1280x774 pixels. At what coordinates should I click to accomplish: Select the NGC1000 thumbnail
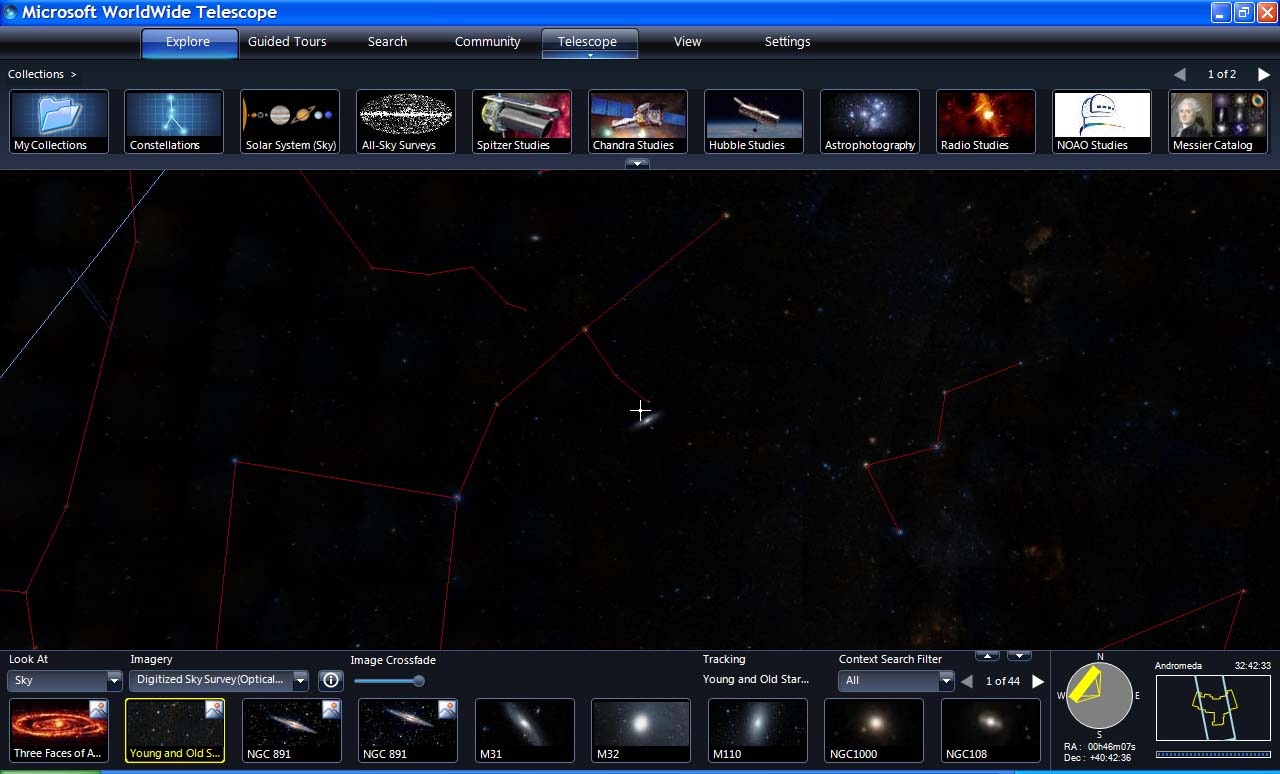pos(874,730)
